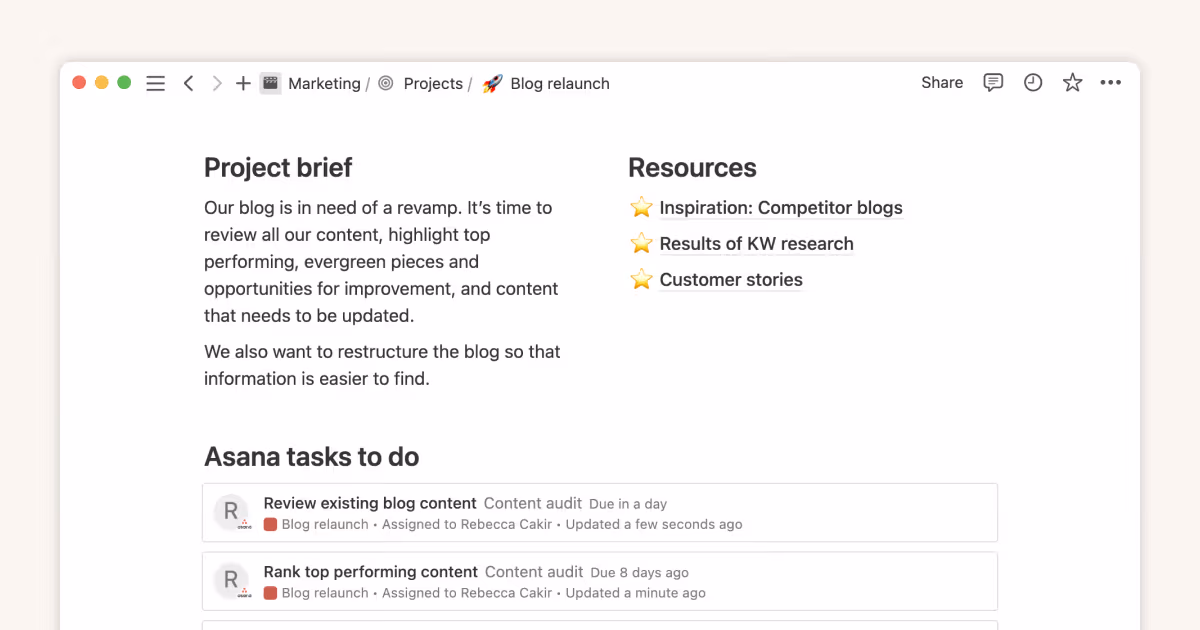
Task: Click the Share button
Action: click(941, 82)
